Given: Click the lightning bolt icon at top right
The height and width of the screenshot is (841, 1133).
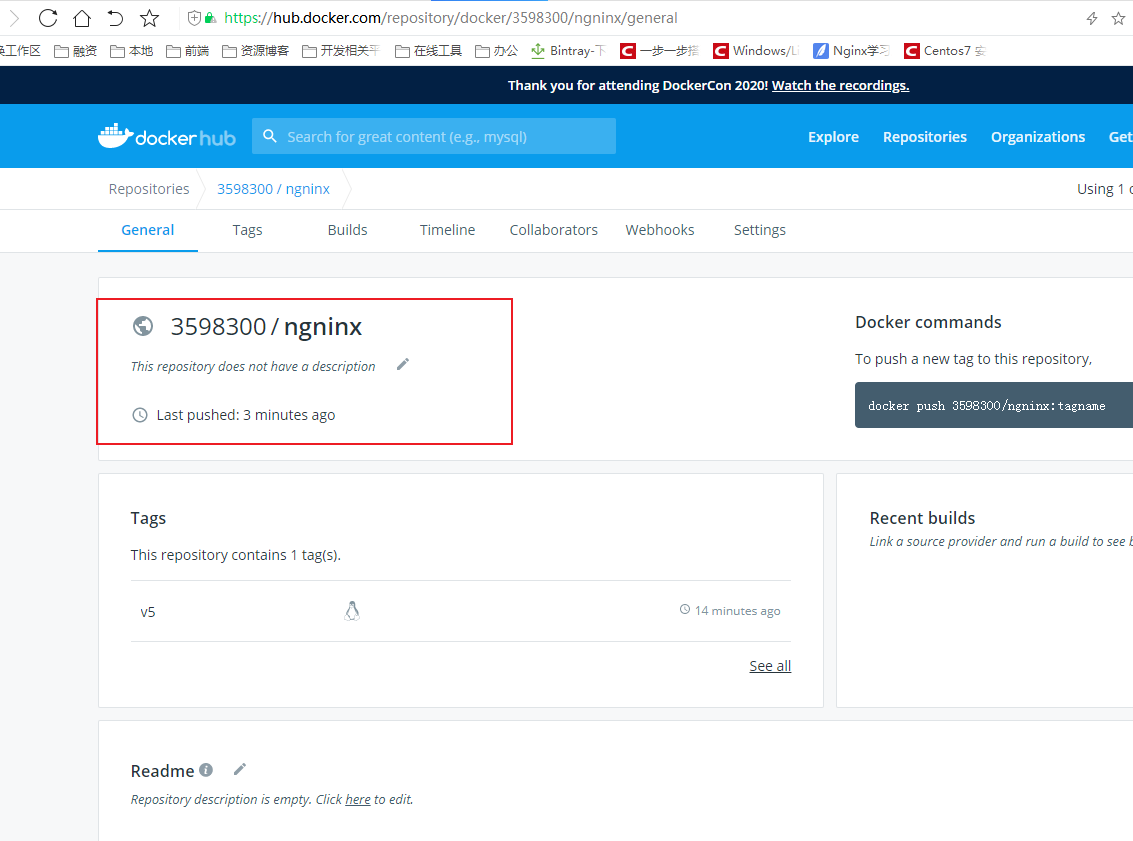Looking at the screenshot, I should pyautogui.click(x=1092, y=19).
